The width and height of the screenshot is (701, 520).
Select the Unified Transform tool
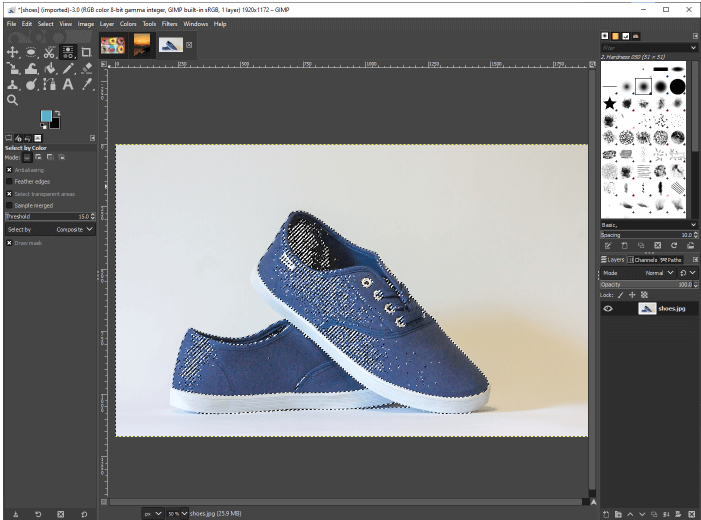tap(13, 68)
